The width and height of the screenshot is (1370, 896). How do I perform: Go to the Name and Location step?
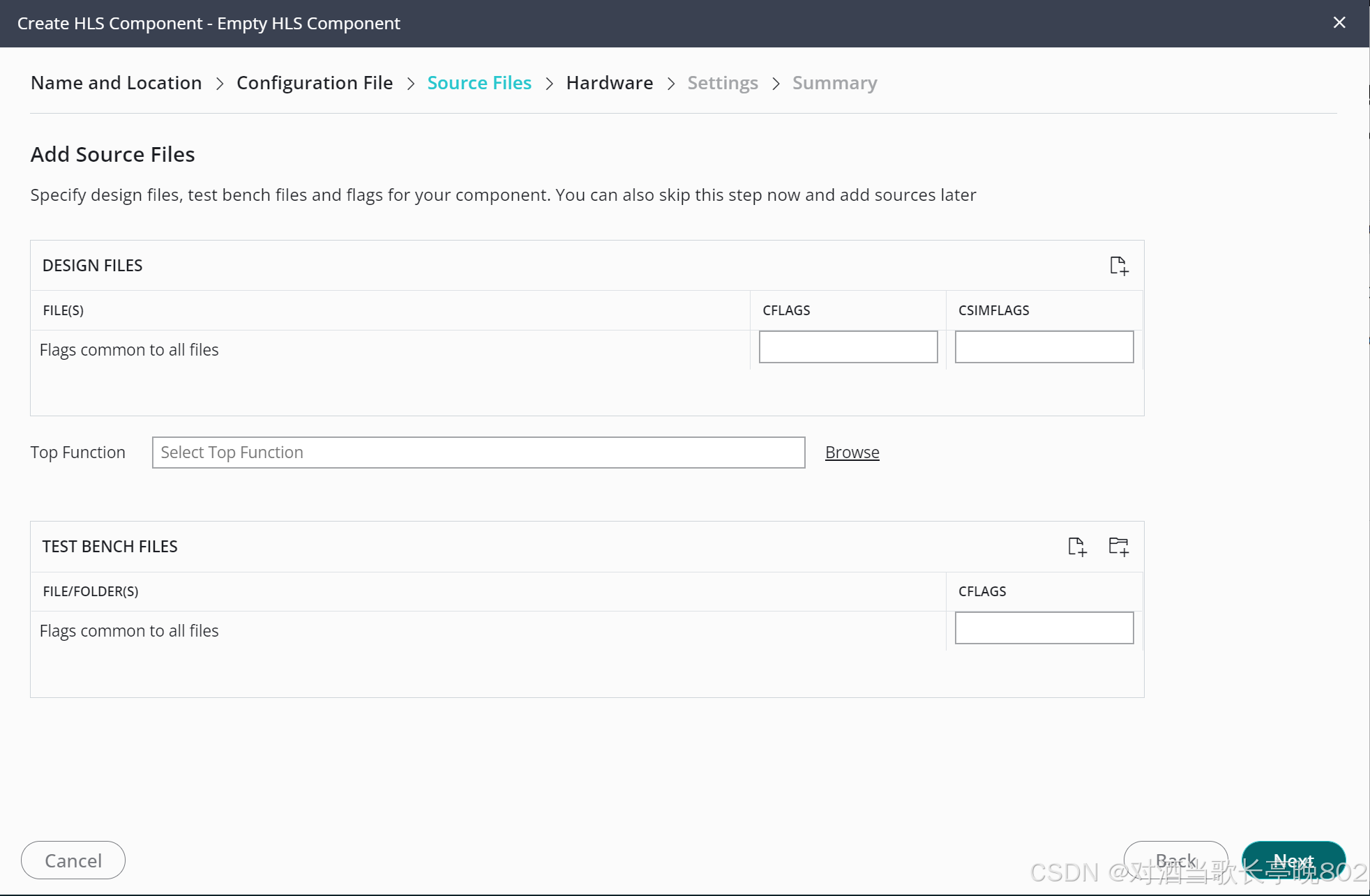click(x=116, y=83)
